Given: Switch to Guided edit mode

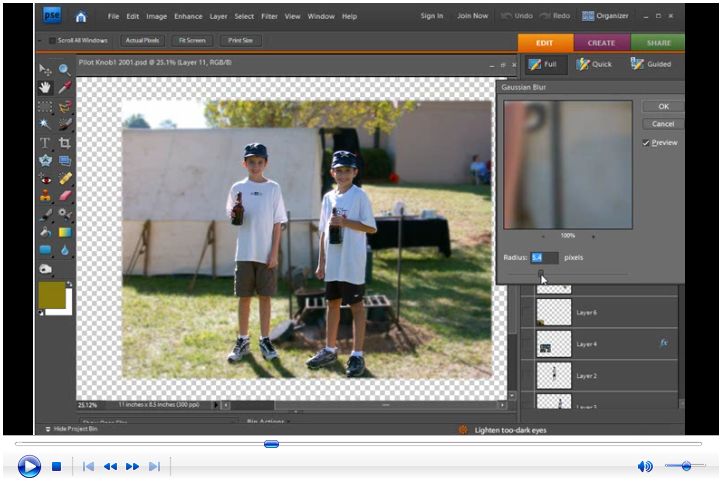Looking at the screenshot, I should (x=651, y=64).
